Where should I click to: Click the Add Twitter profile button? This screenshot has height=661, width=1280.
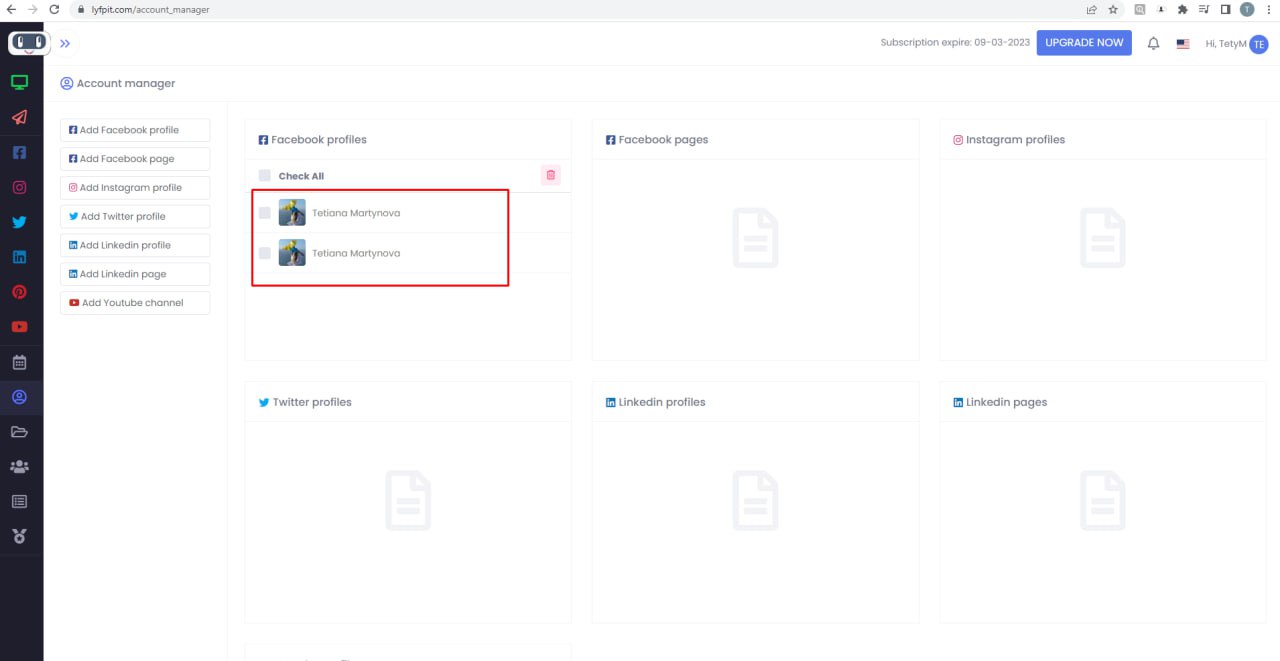pyautogui.click(x=135, y=216)
